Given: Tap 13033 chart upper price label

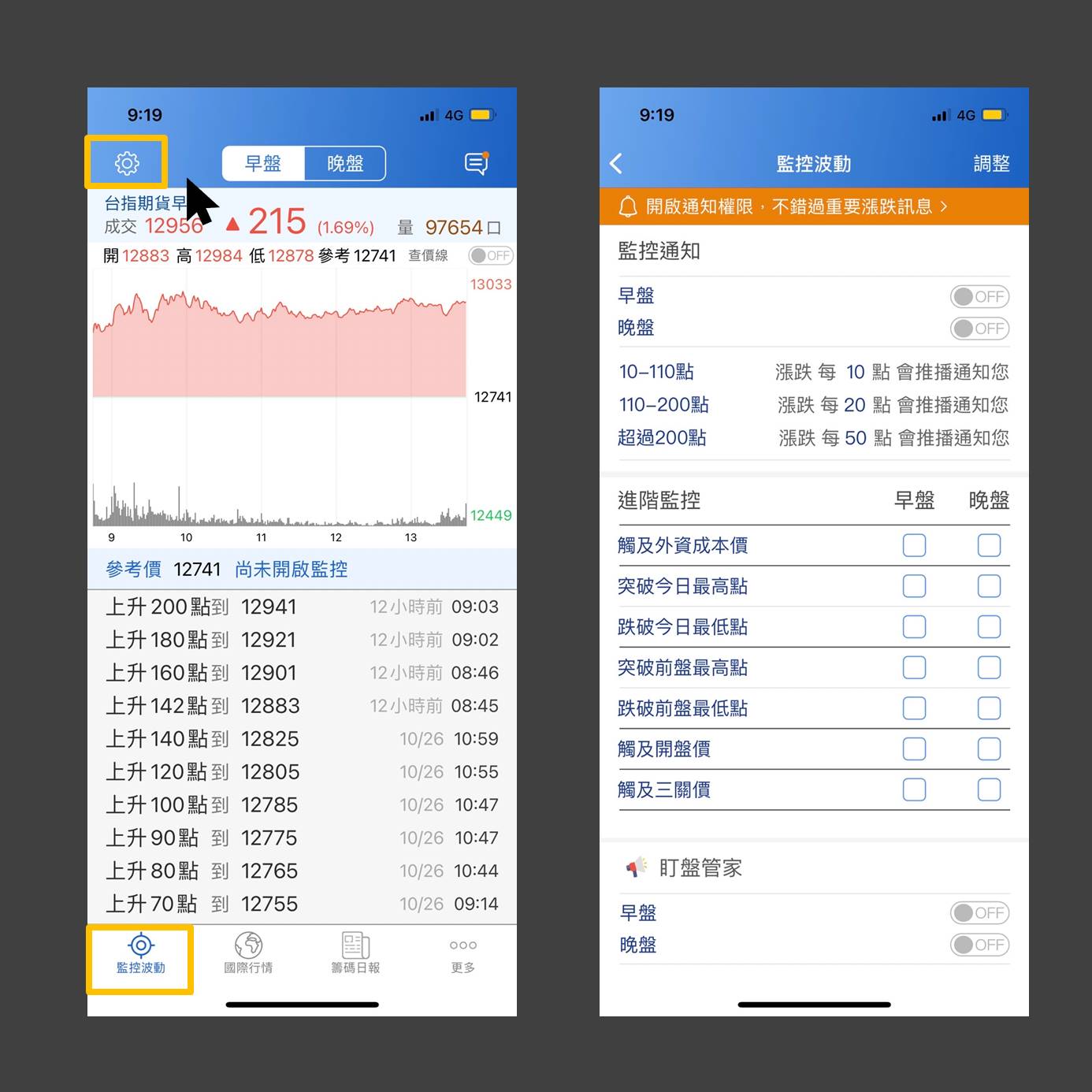Looking at the screenshot, I should (491, 284).
